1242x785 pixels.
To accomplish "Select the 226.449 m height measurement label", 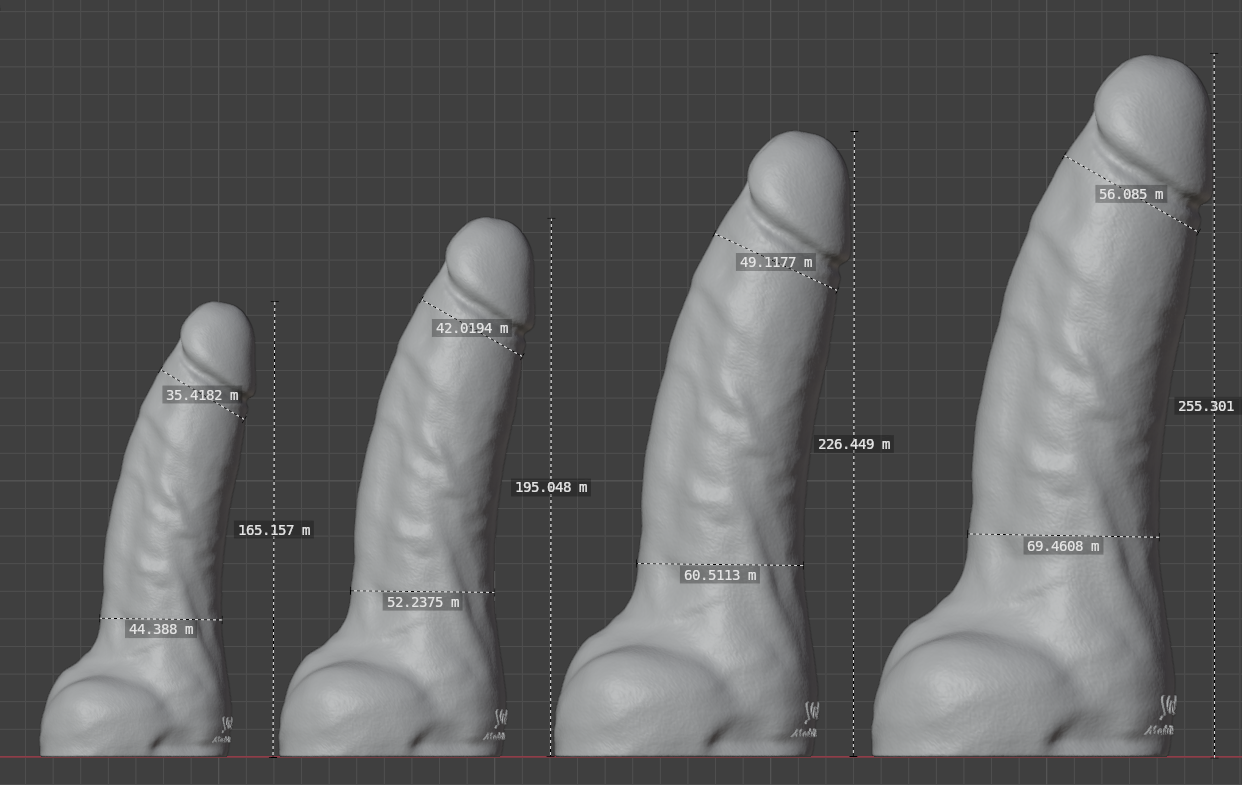I will (852, 444).
